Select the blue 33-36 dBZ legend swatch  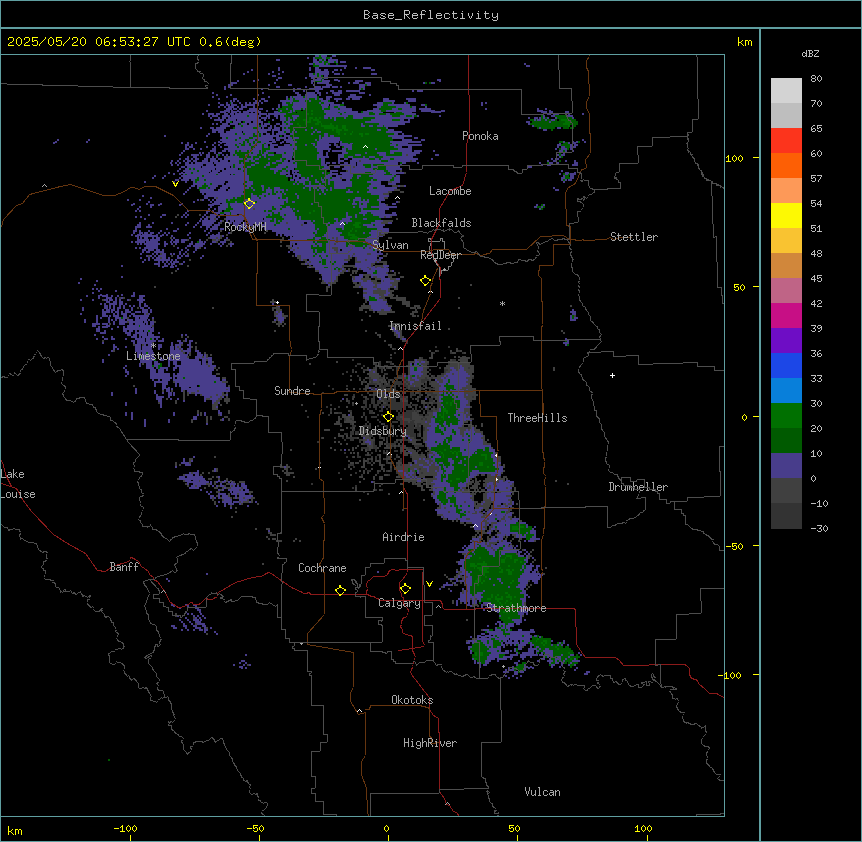(786, 365)
